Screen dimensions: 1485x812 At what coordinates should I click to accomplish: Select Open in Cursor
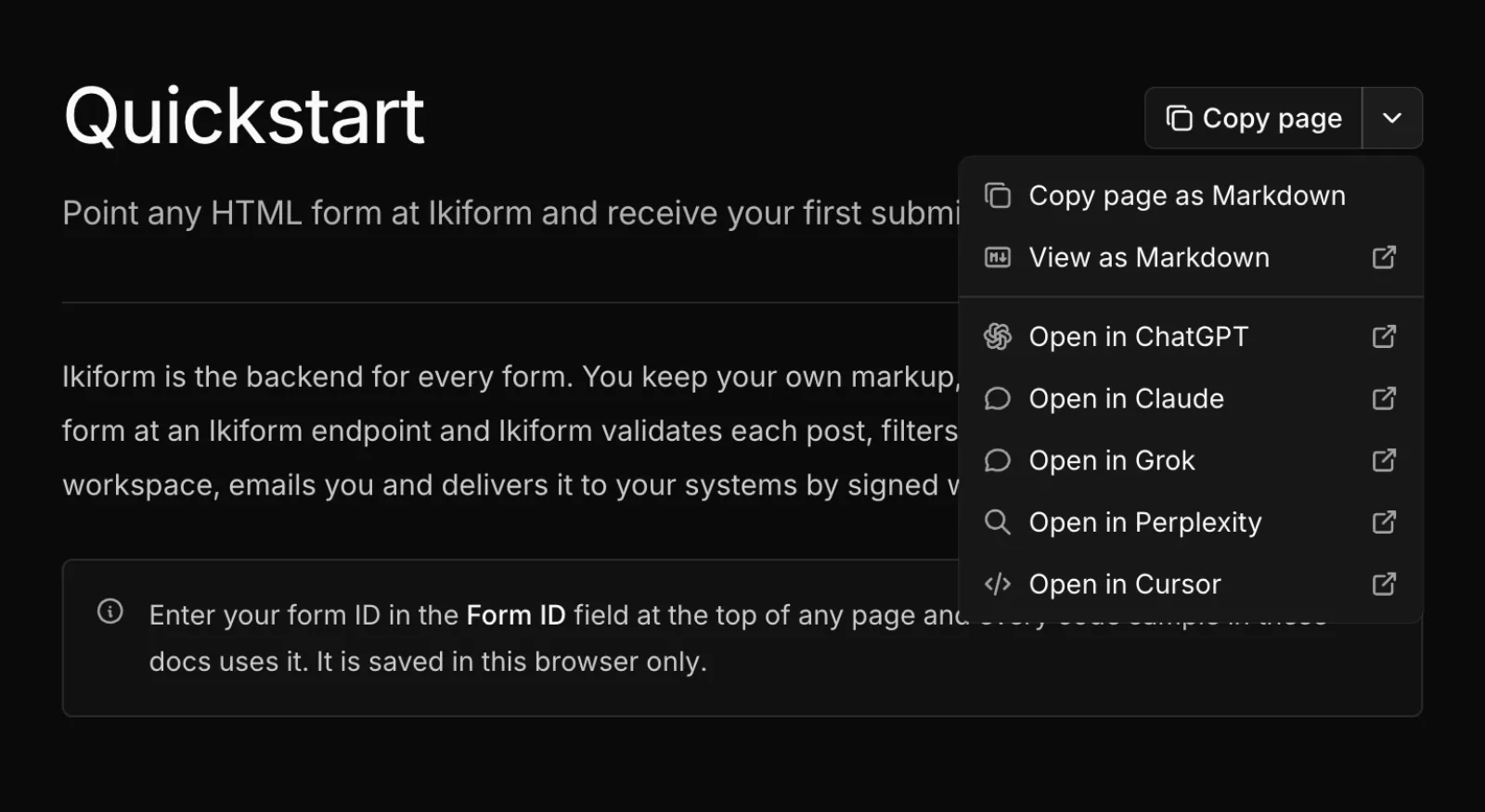(1191, 584)
